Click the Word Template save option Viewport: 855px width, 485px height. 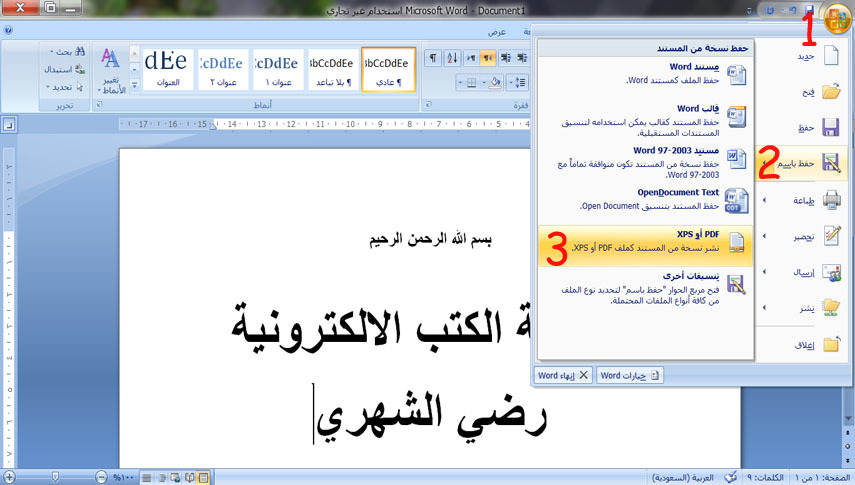645,121
